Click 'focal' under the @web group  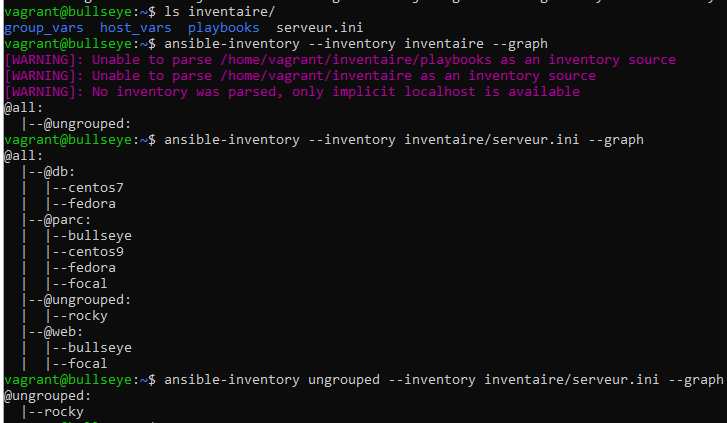click(88, 364)
